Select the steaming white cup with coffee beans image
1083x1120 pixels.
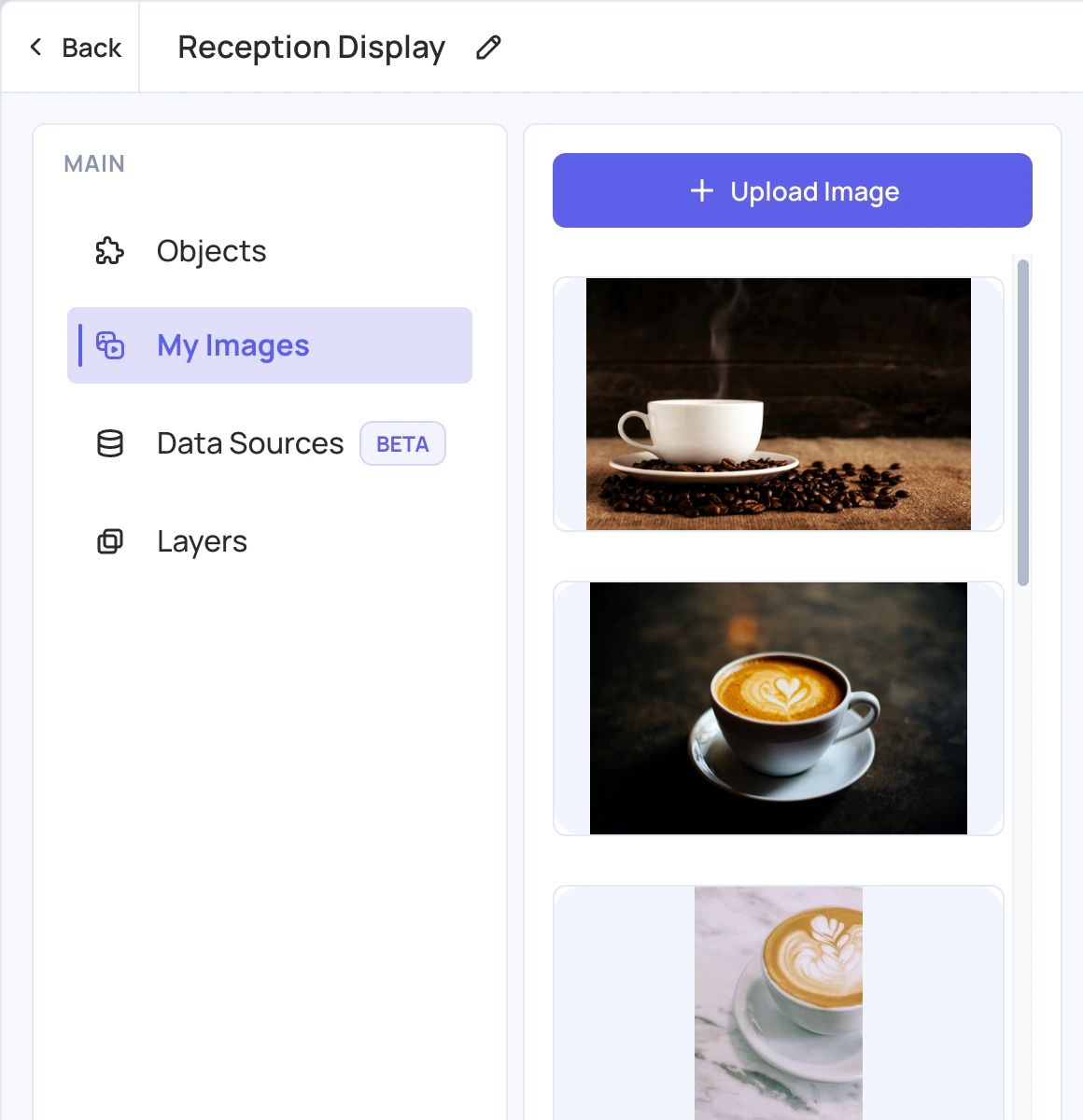(x=779, y=404)
